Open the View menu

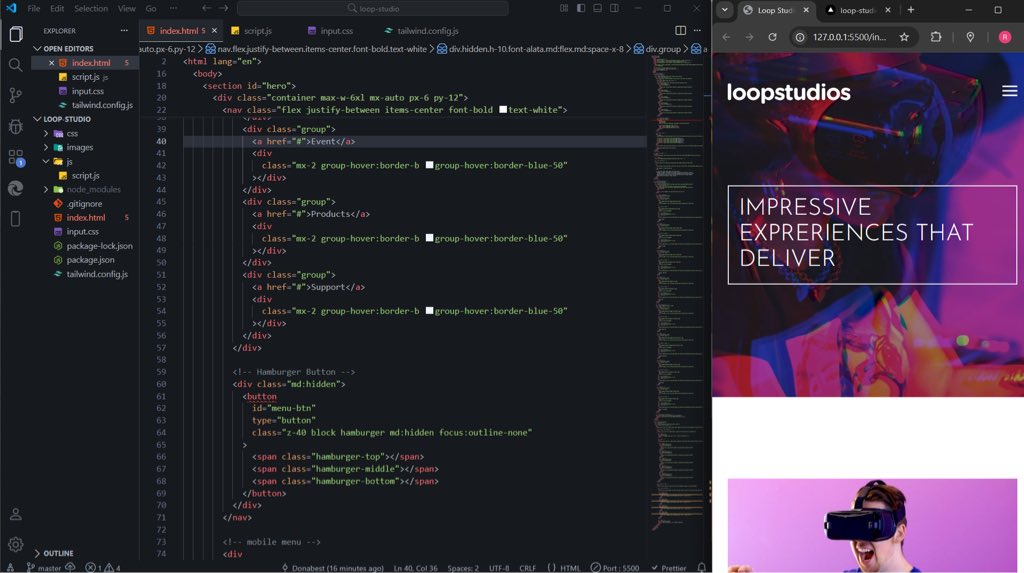coord(127,8)
